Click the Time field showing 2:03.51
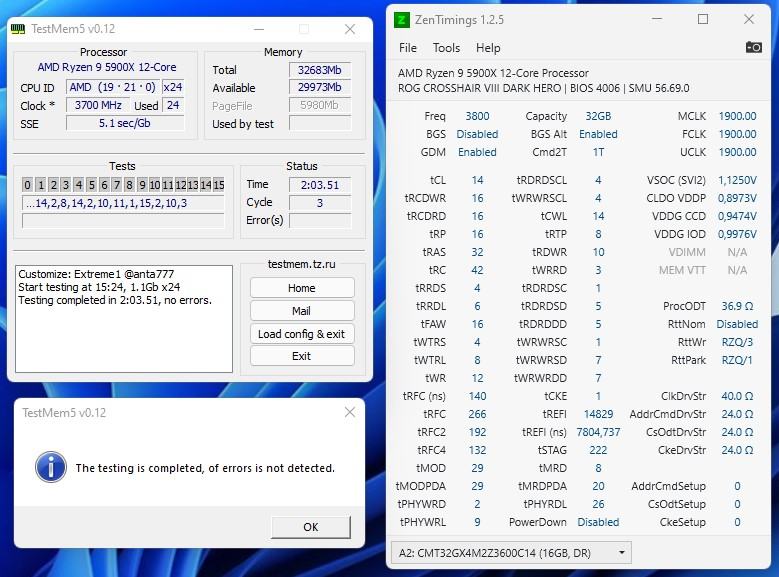Screen dimensions: 779x577 [x=320, y=185]
